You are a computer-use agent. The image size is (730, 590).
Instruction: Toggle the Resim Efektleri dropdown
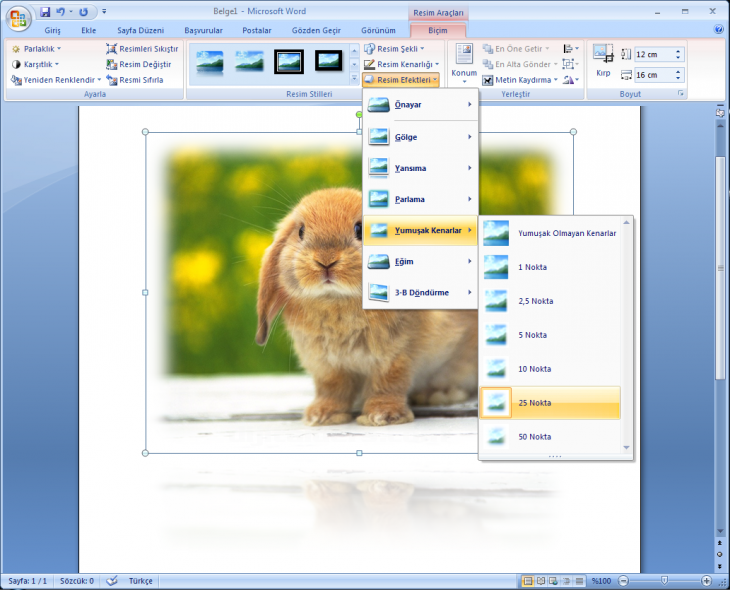(x=401, y=80)
